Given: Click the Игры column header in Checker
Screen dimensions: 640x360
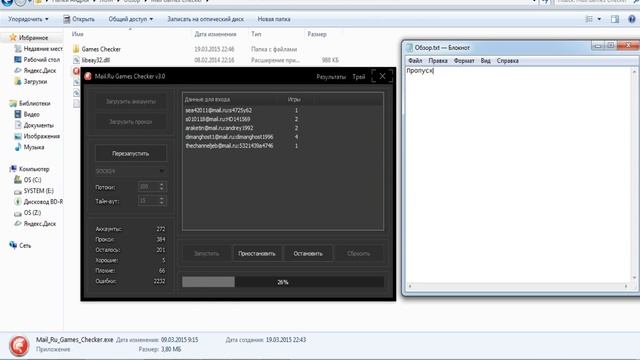Looking at the screenshot, I should (294, 99).
